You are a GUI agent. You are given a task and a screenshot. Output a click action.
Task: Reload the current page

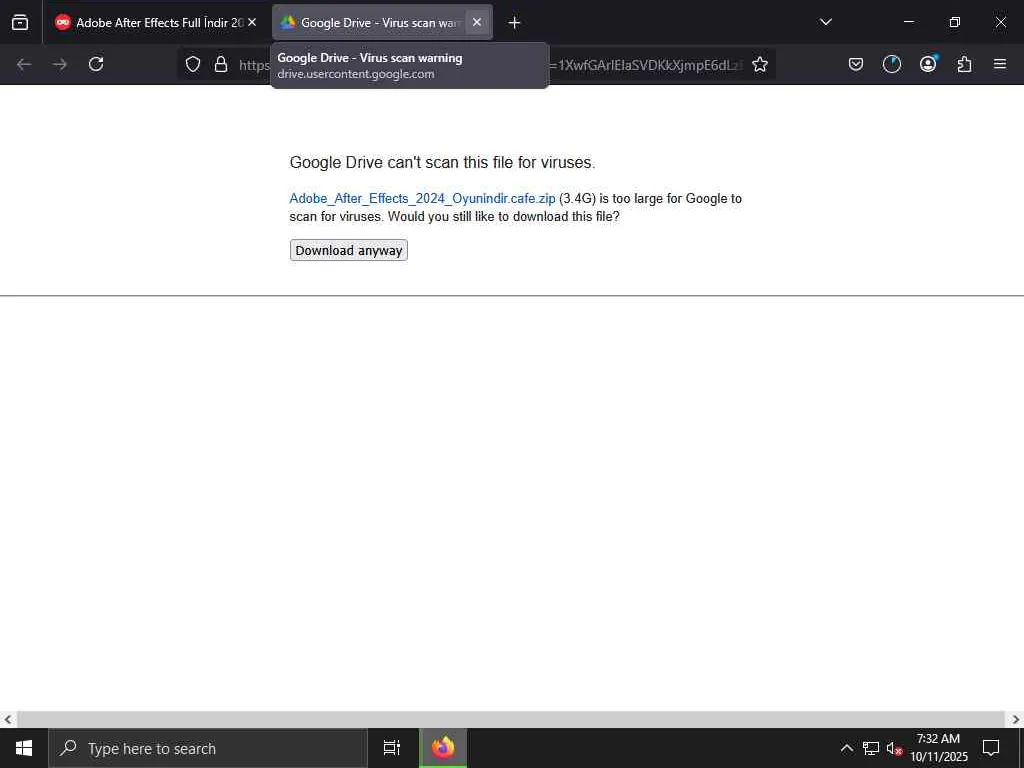(x=96, y=64)
